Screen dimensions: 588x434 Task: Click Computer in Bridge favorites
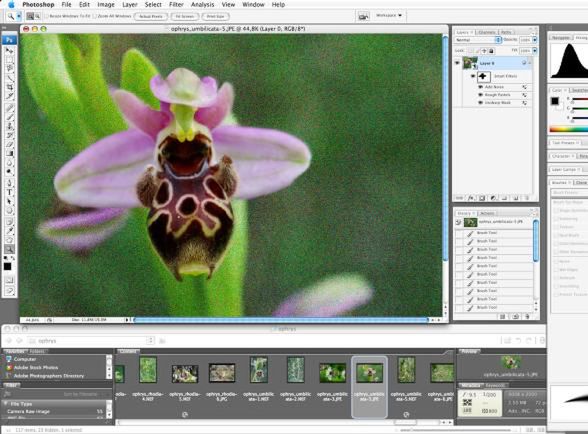(25, 359)
